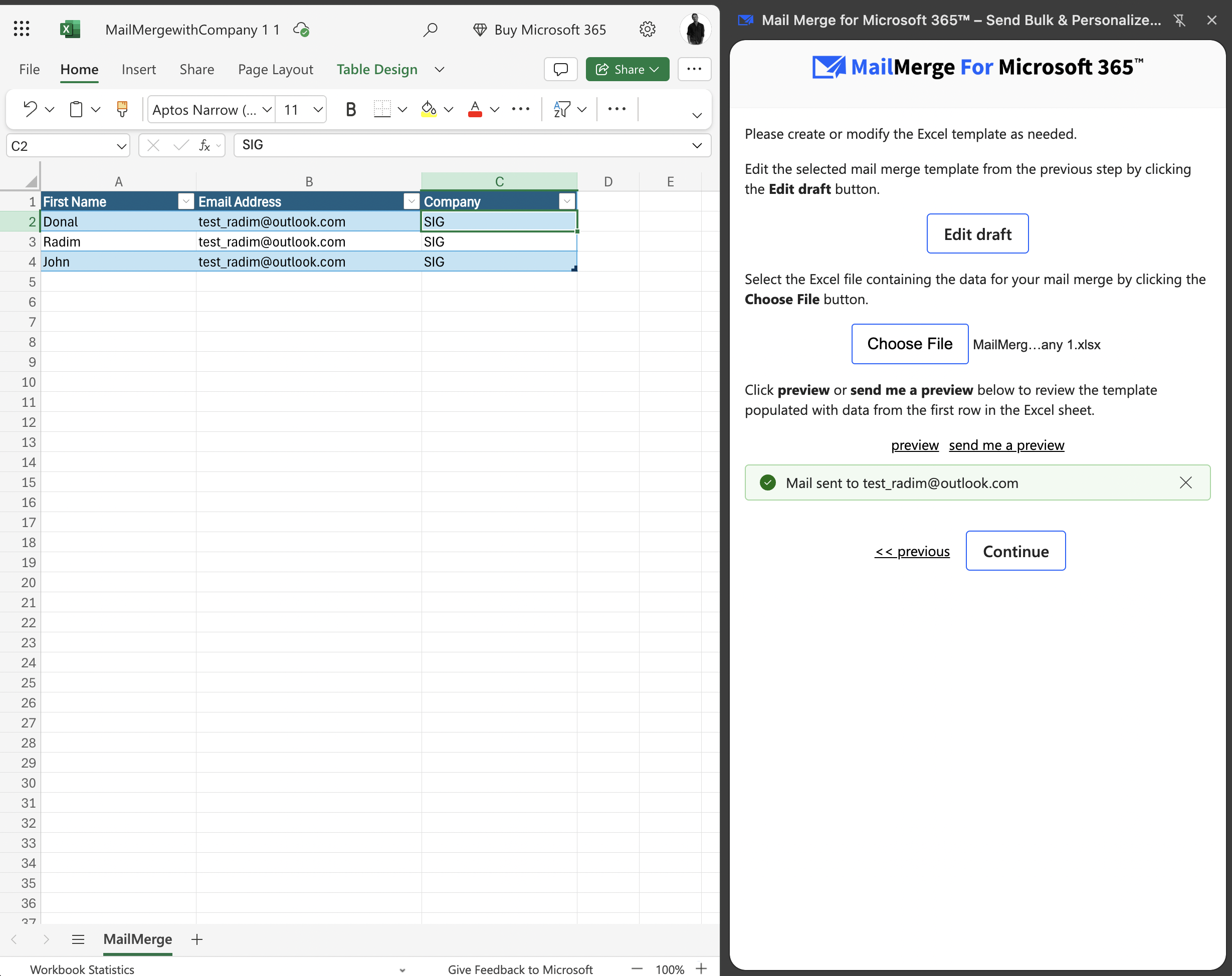Open the File menu
This screenshot has height=976, width=1232.
point(29,69)
